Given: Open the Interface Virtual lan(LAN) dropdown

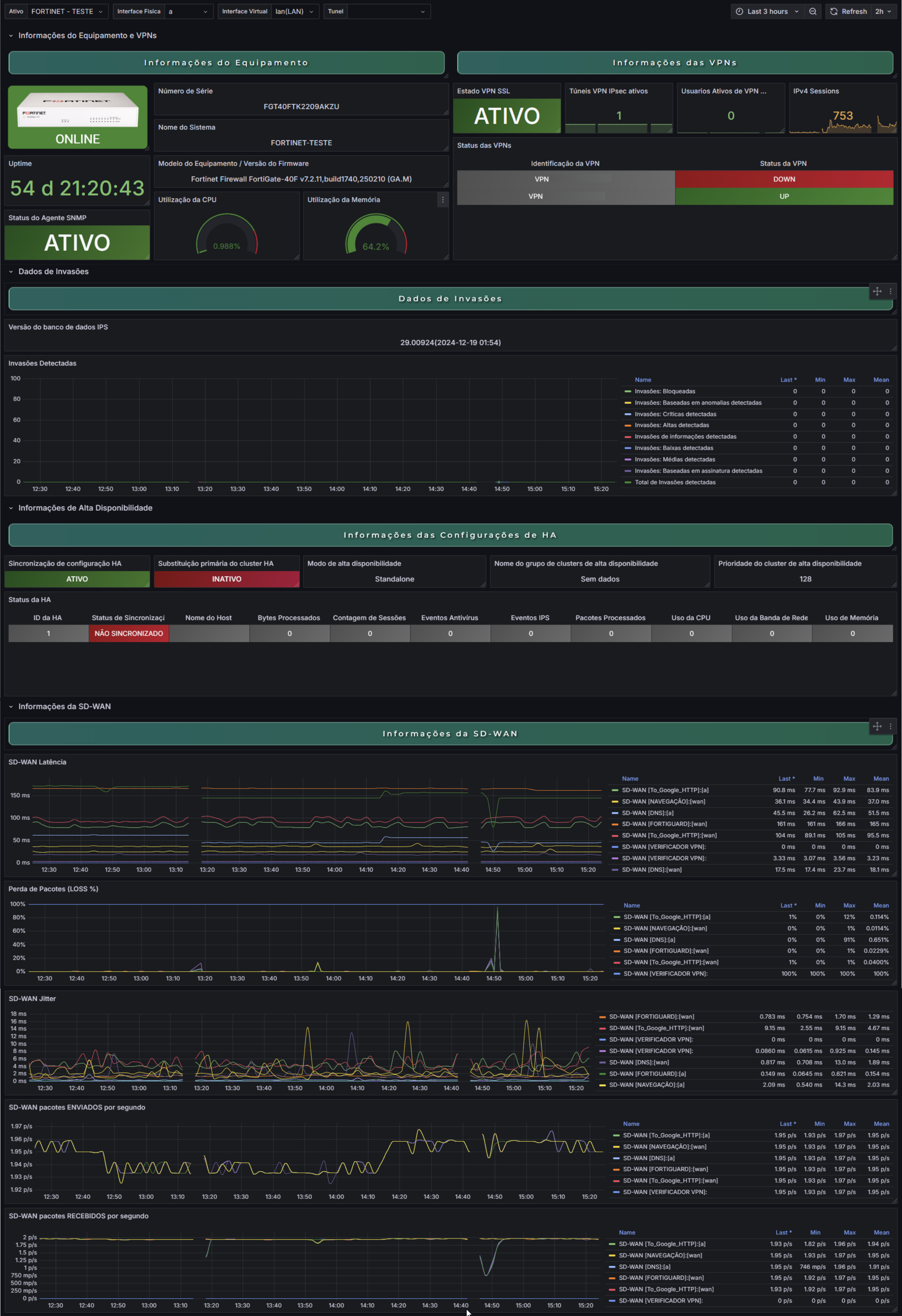Looking at the screenshot, I should [x=295, y=11].
